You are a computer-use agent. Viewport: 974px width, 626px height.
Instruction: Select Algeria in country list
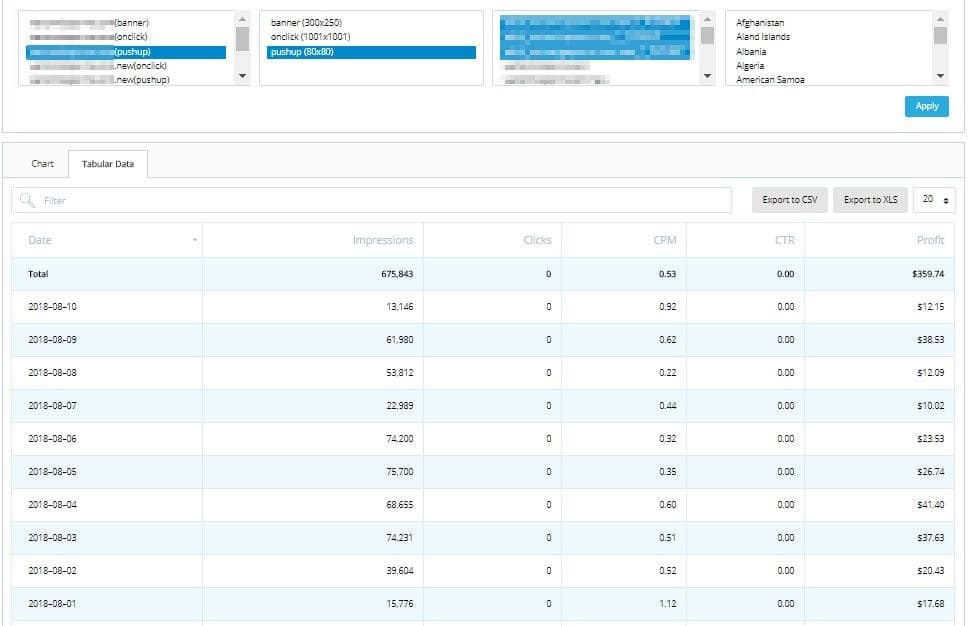click(x=750, y=66)
